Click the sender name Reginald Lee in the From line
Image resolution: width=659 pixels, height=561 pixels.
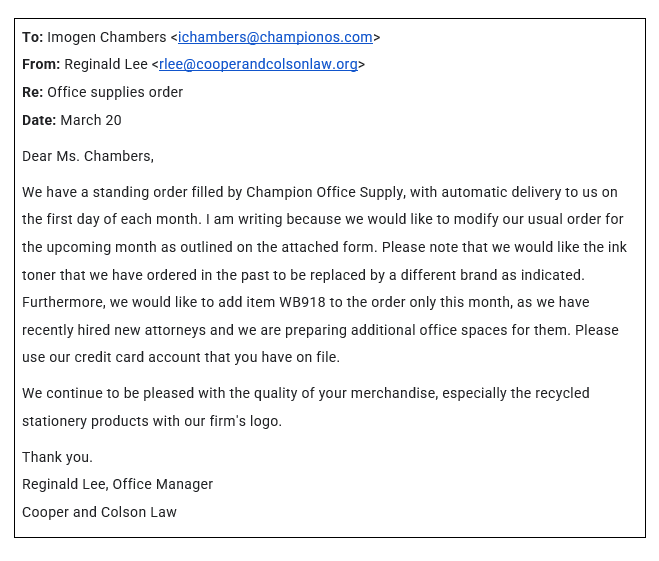click(x=106, y=65)
